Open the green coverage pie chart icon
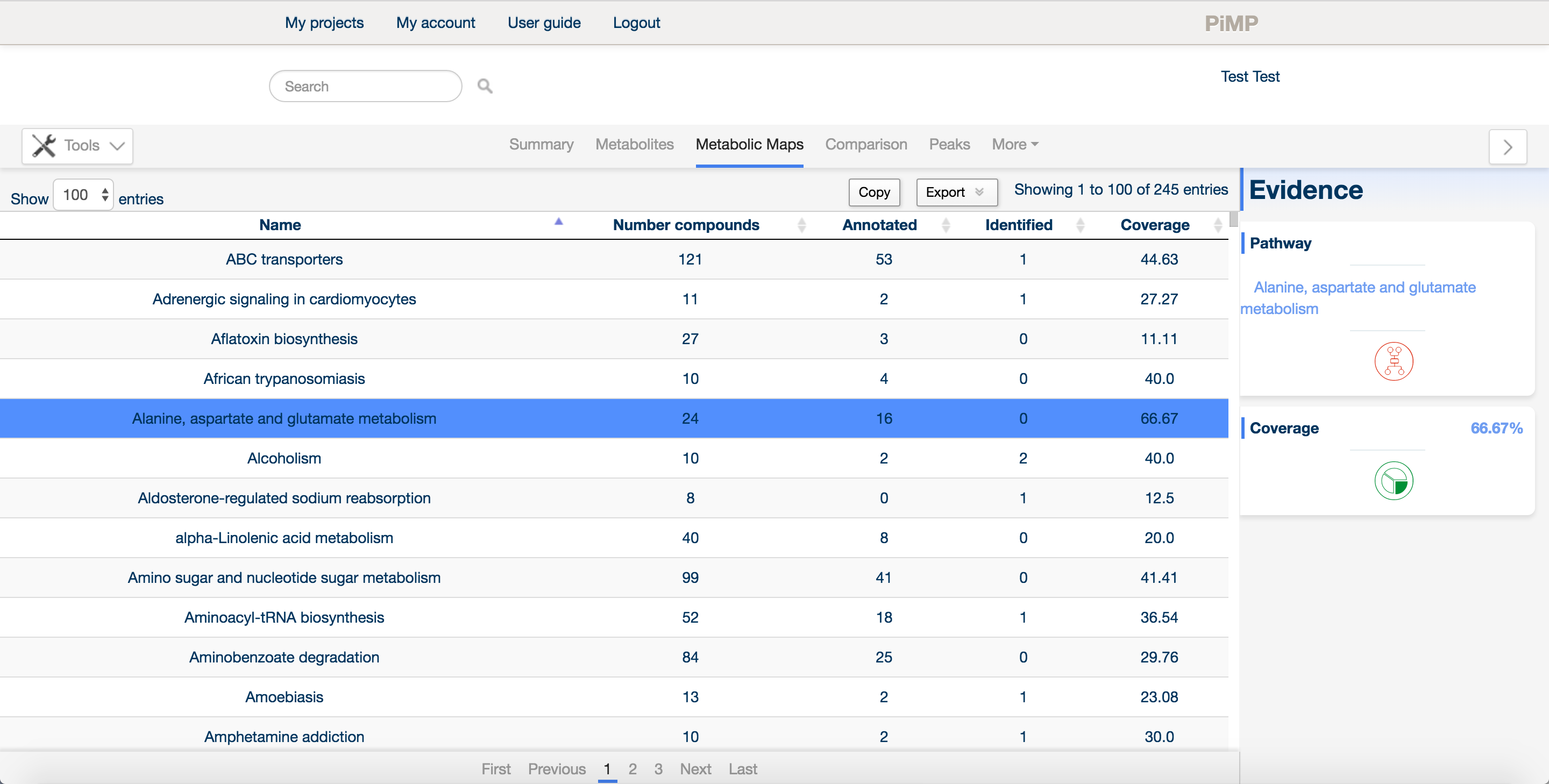Viewport: 1549px width, 784px height. pyautogui.click(x=1393, y=480)
